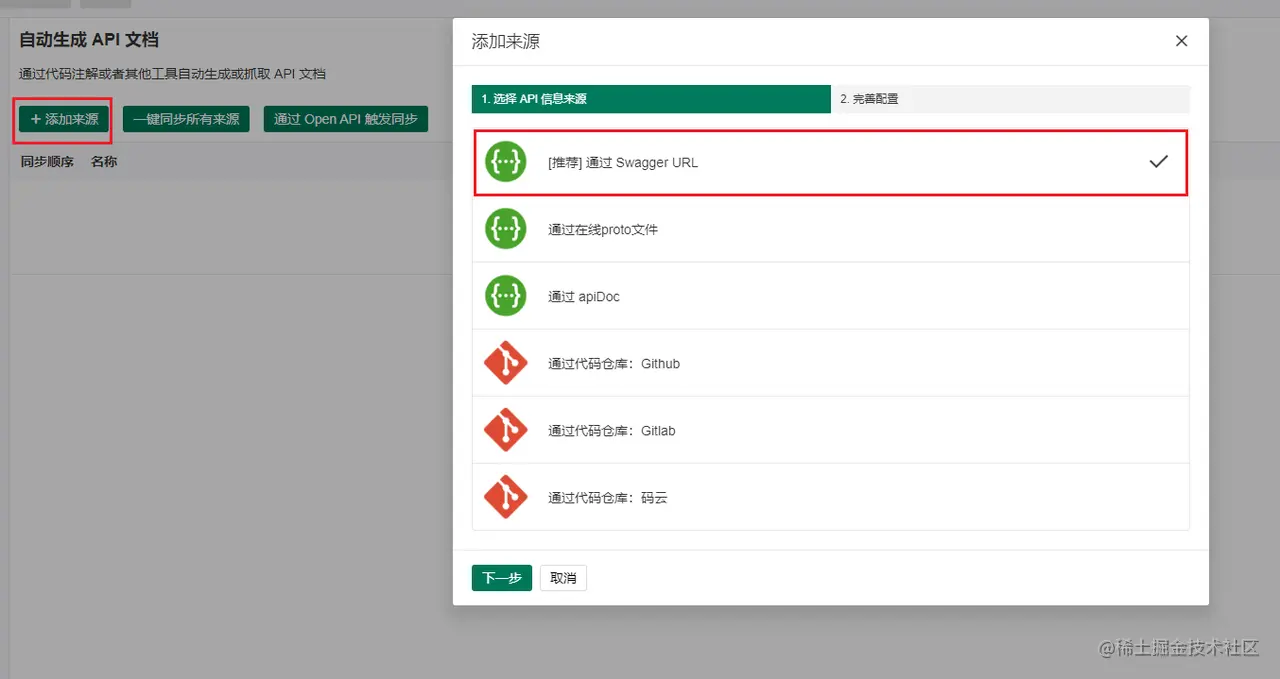1280x679 pixels.
Task: Click the Git icon beside 通过代码仓库：Gitlab
Action: tap(505, 429)
